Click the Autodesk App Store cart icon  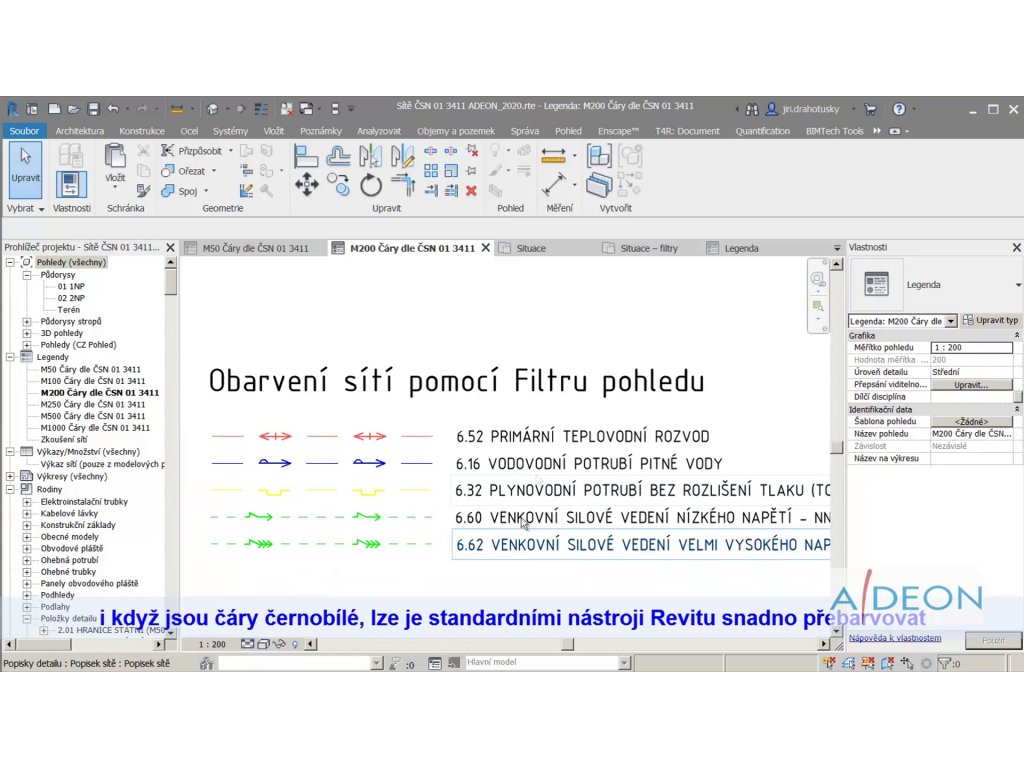click(870, 109)
